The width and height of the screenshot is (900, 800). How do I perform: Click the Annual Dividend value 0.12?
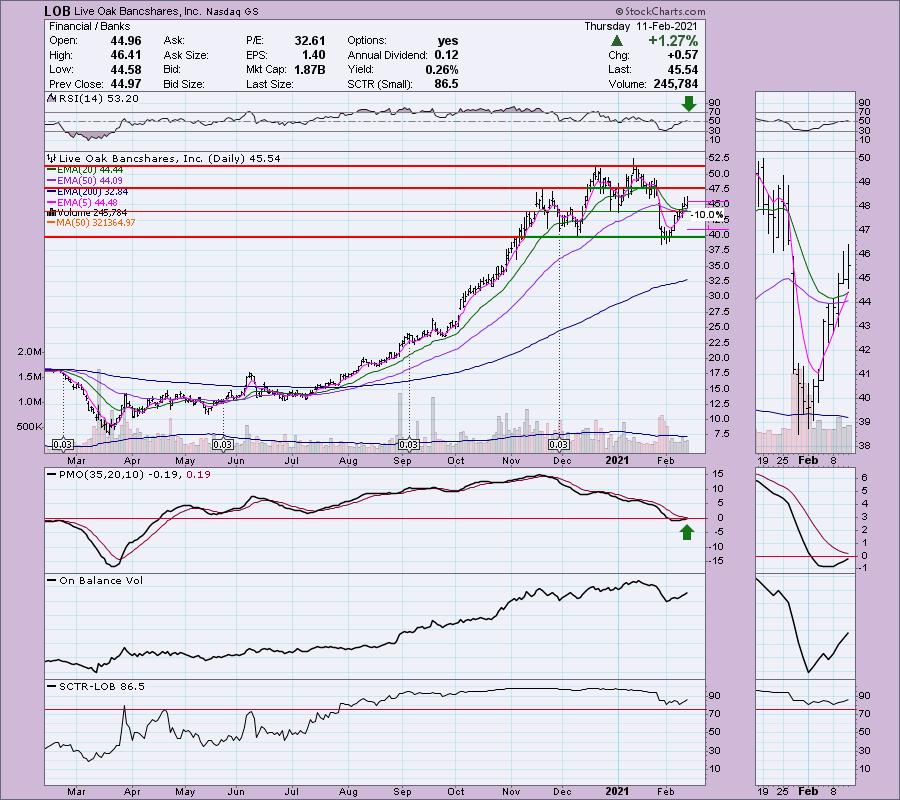[446, 55]
